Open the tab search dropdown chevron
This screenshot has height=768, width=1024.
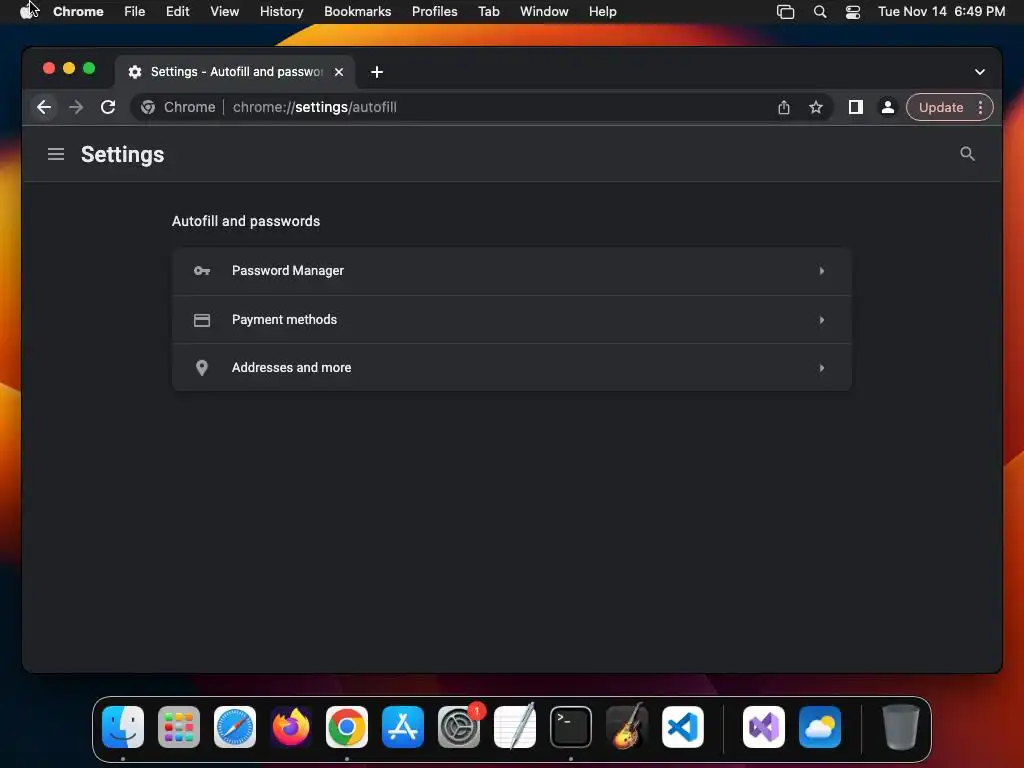point(980,72)
